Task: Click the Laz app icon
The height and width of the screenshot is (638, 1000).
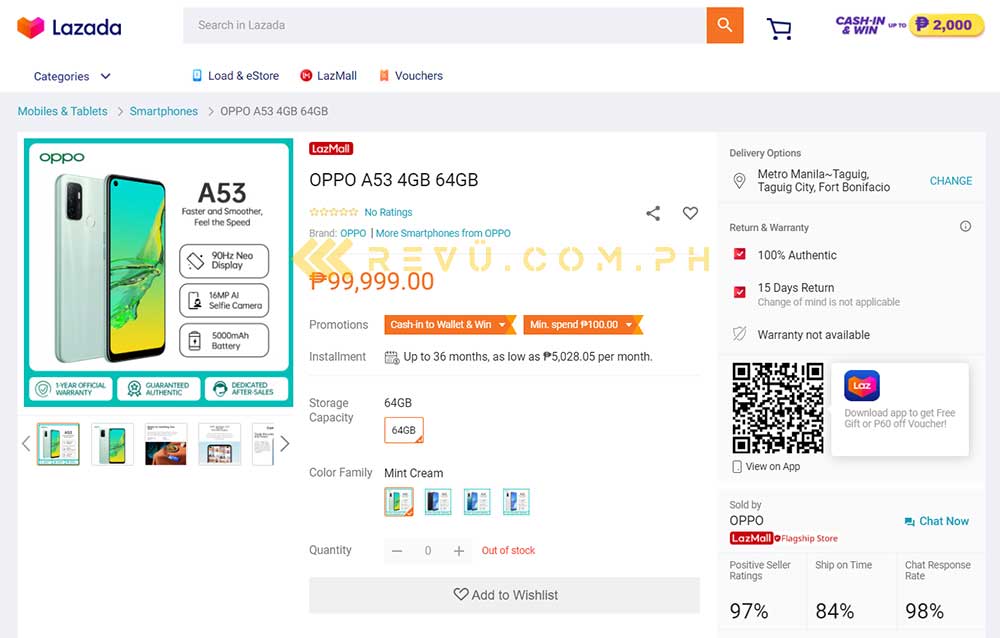Action: (x=862, y=385)
